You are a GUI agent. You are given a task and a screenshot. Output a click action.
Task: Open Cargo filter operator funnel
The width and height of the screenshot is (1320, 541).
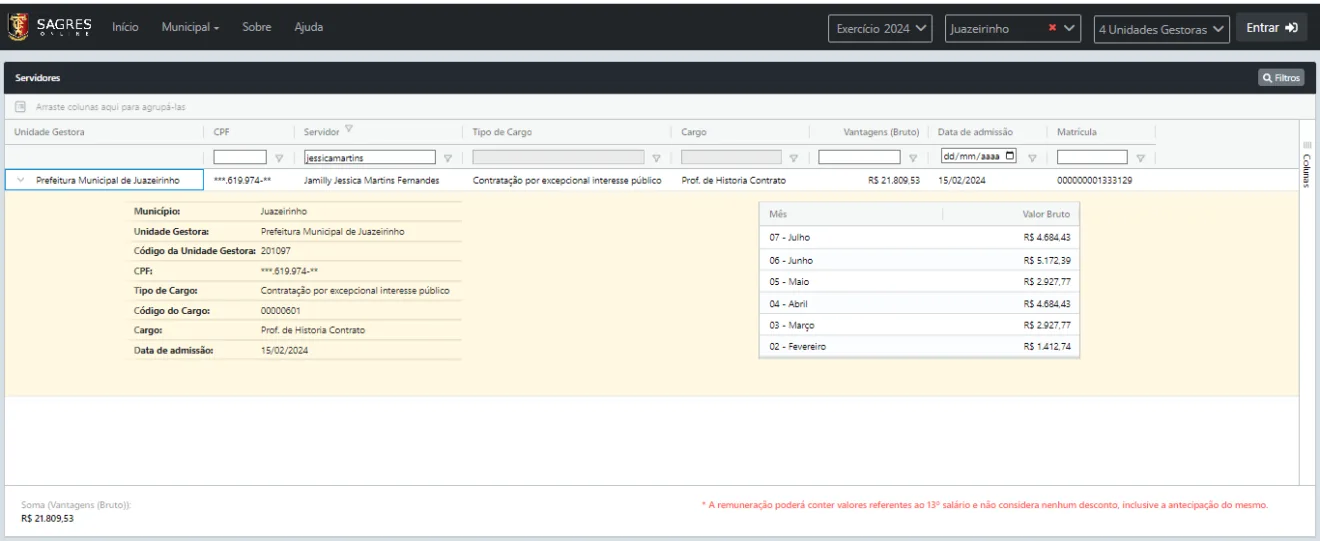[x=793, y=157]
